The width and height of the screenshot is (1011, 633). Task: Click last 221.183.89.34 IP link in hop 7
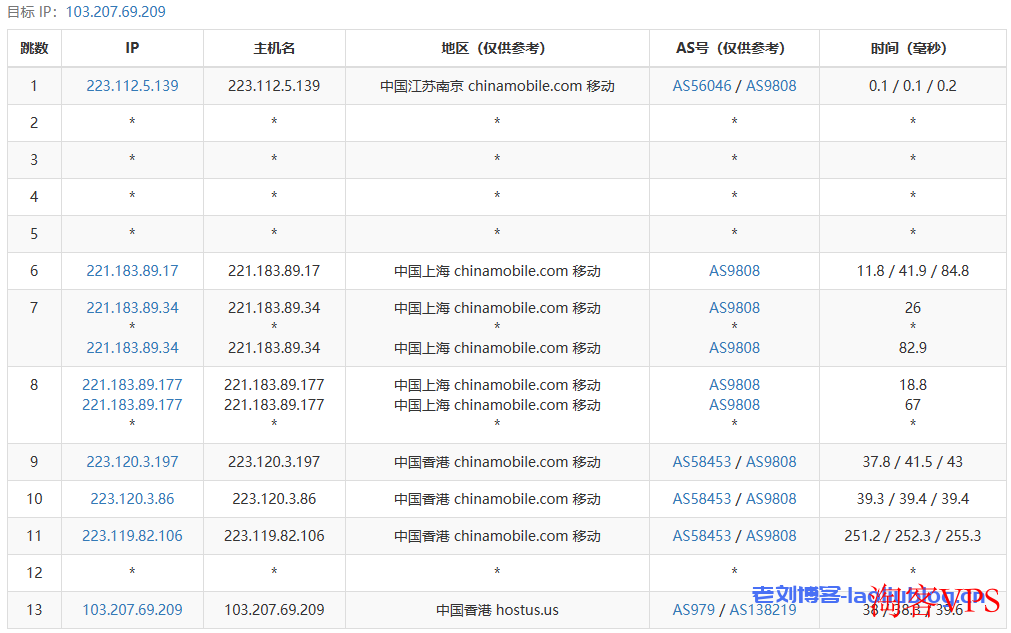[132, 347]
